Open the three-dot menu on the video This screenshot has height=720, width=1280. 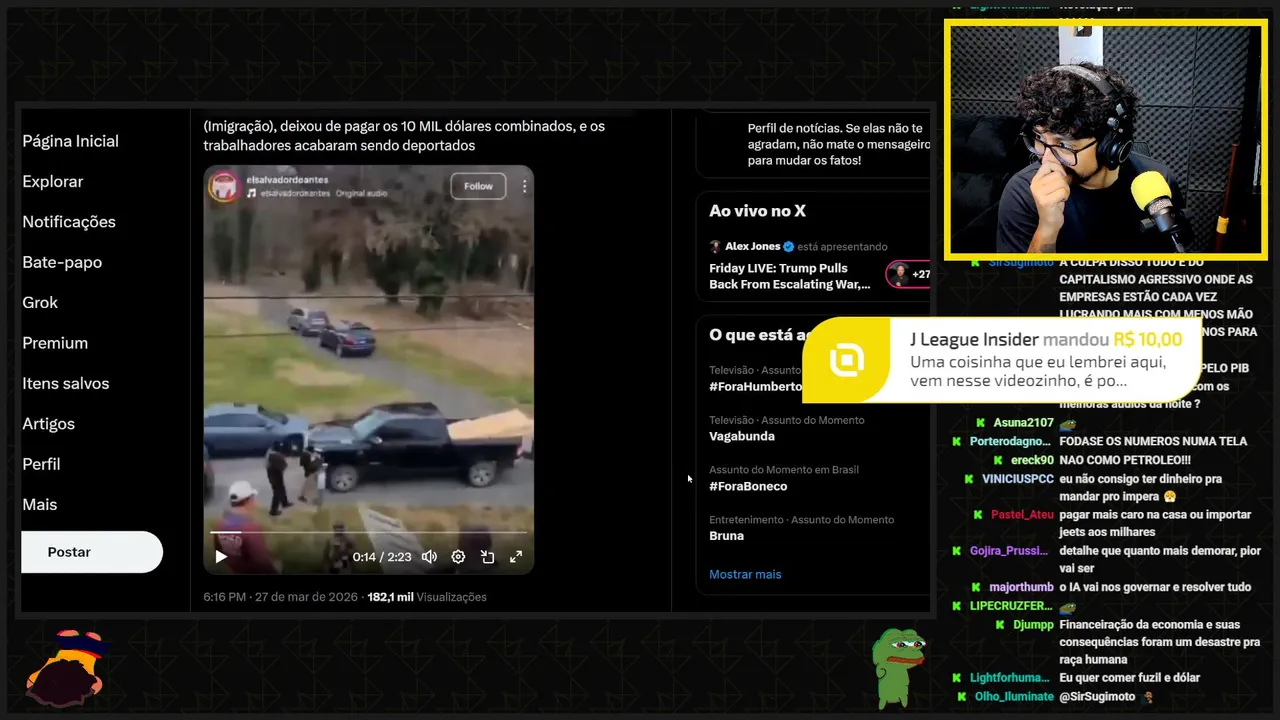pyautogui.click(x=524, y=186)
